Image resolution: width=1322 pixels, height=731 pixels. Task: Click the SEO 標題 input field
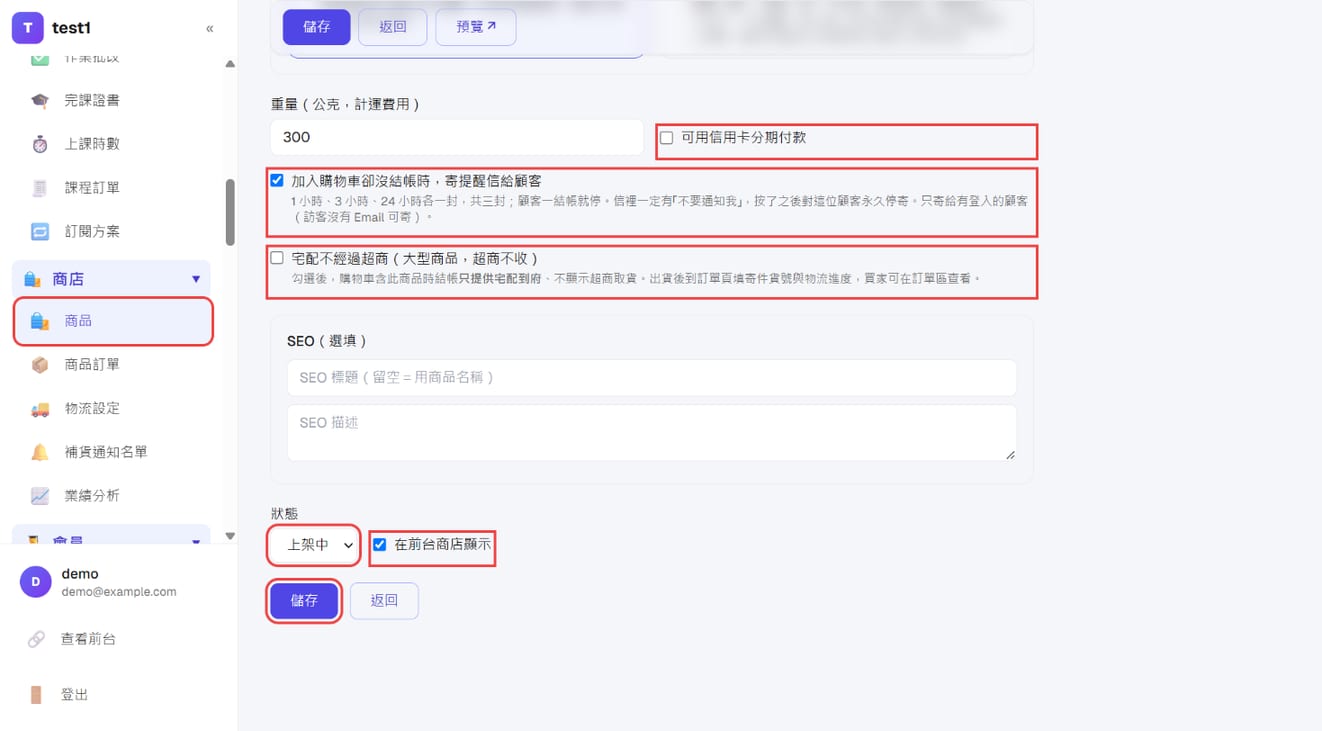pos(652,378)
